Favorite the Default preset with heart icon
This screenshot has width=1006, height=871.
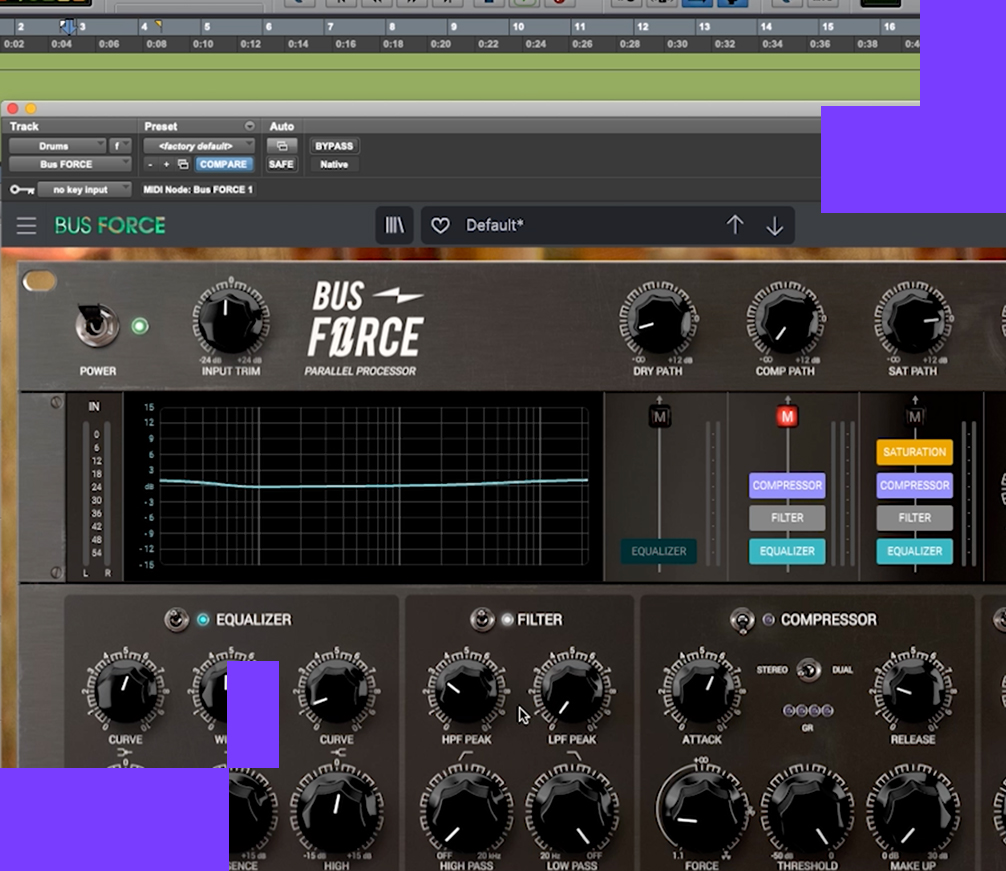coord(440,226)
